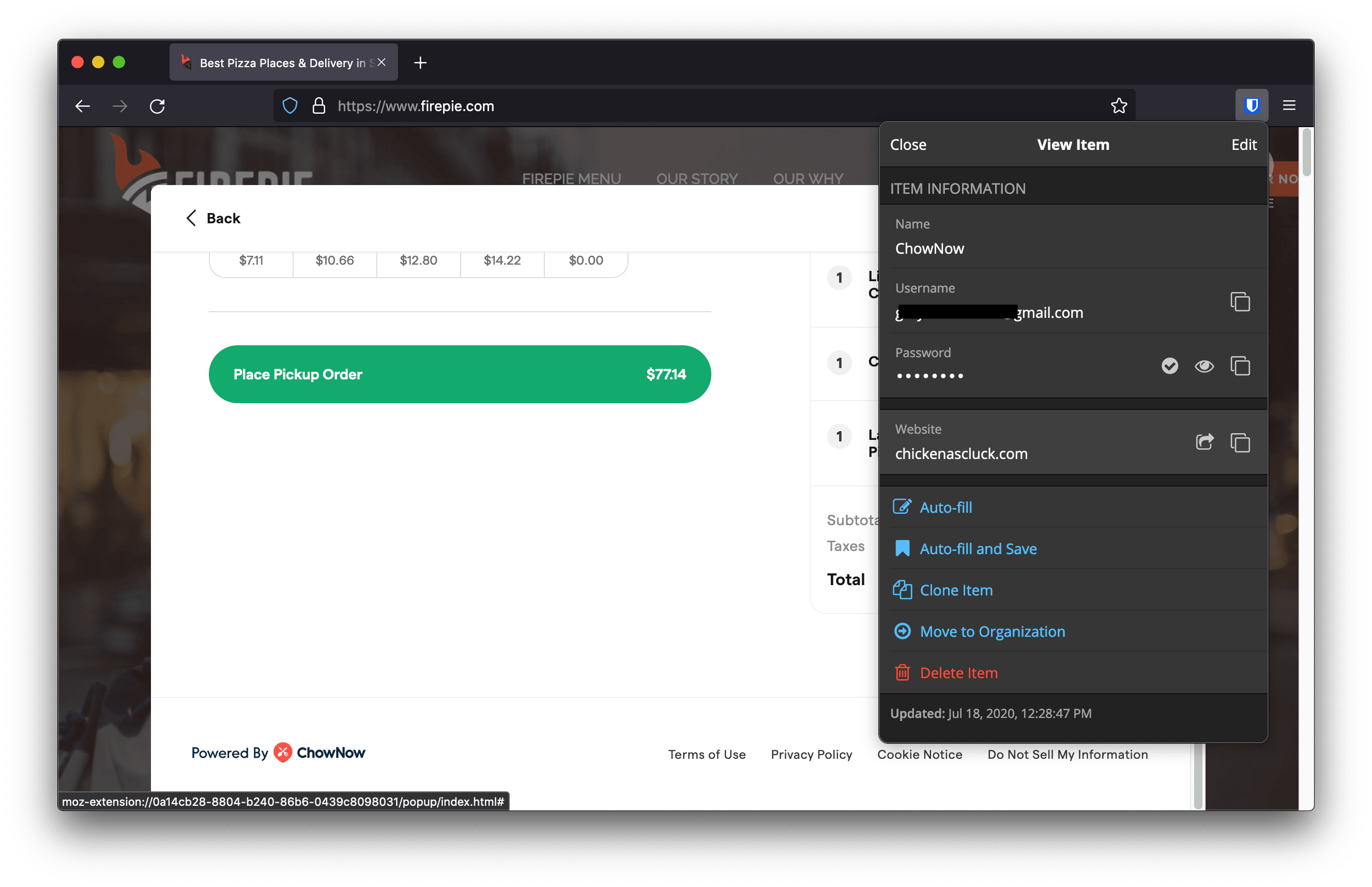Select the Auto-fill text option

(x=945, y=507)
